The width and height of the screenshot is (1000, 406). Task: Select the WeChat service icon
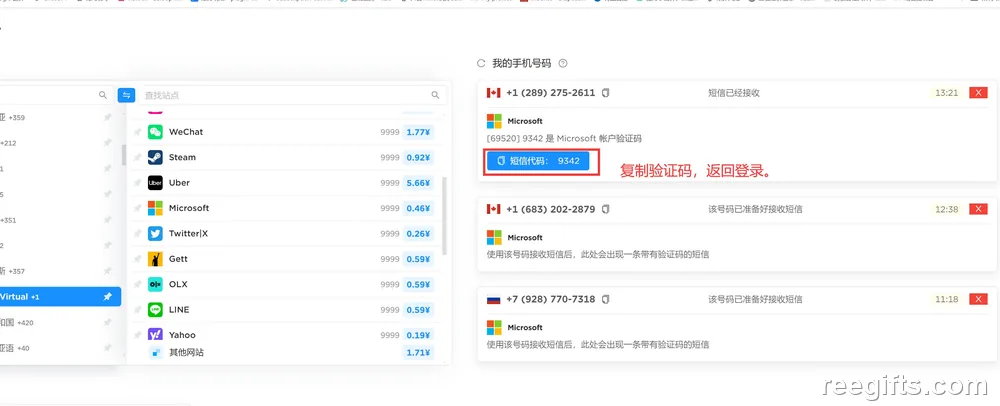pyautogui.click(x=155, y=132)
